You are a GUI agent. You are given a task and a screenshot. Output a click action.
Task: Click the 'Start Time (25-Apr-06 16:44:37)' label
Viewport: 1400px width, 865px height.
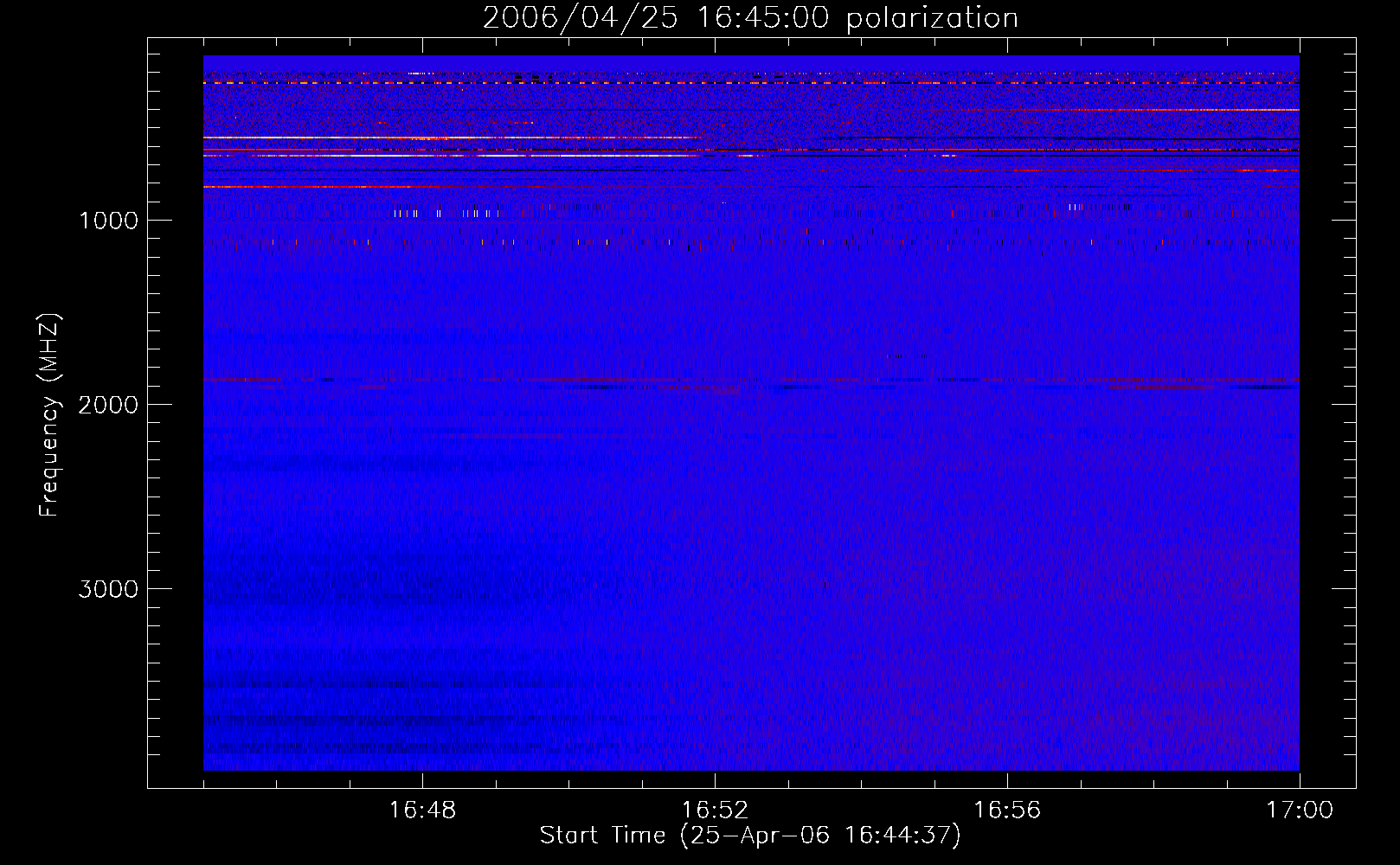click(750, 836)
